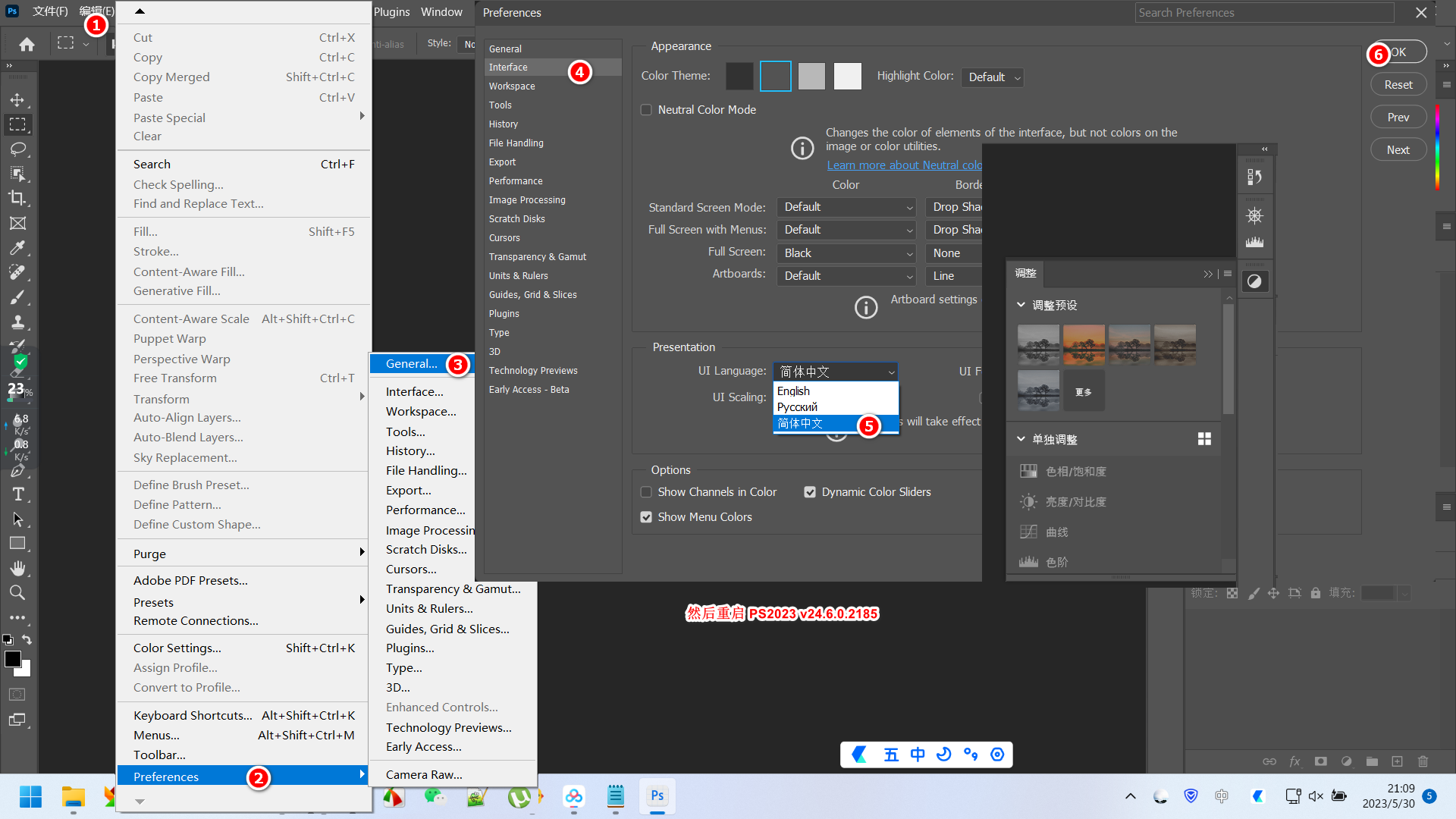Open Full Screen color dropdown set to Black
This screenshot has width=1456, height=819.
click(x=846, y=253)
